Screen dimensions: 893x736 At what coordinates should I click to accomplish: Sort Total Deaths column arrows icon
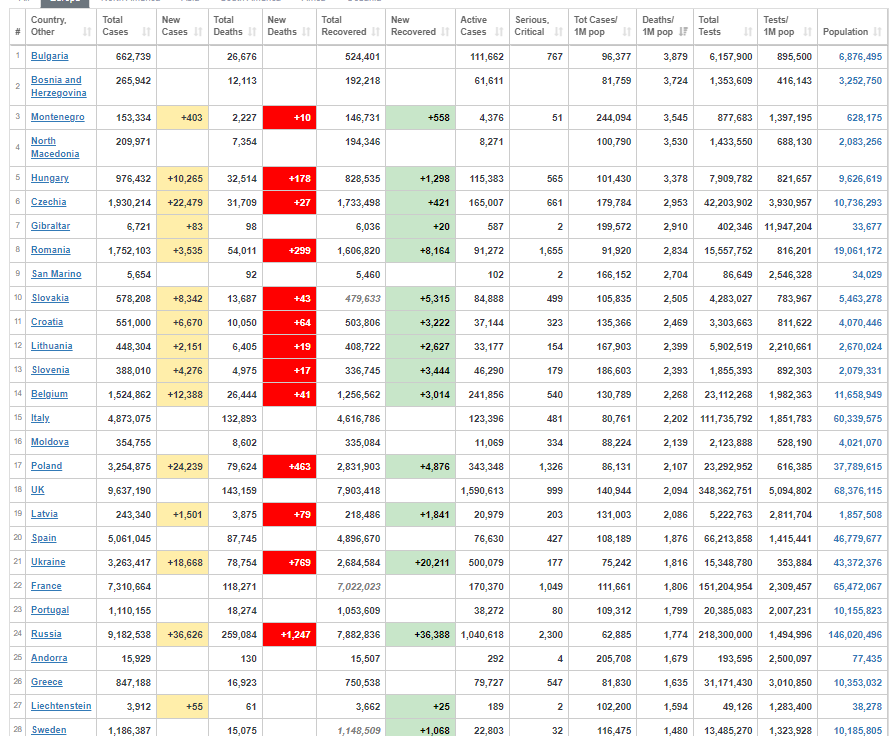tap(252, 32)
